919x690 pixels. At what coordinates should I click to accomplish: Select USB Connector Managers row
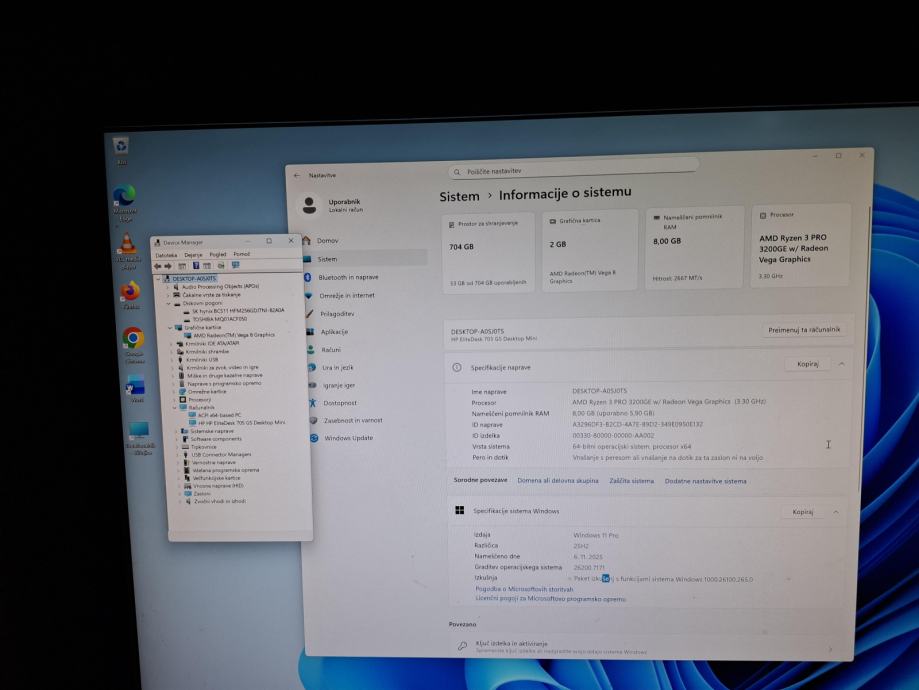click(221, 454)
